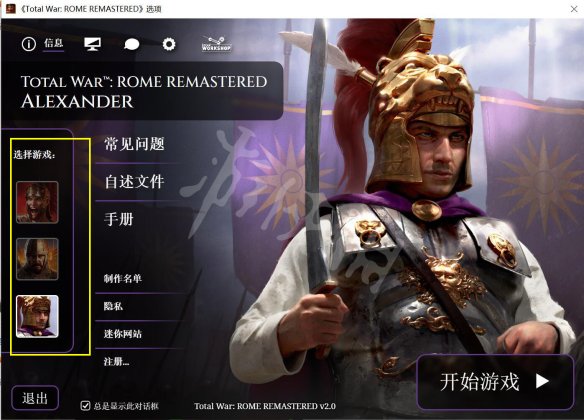
Task: Select the Barbarian Invasion game thumbnail
Action: click(37, 259)
